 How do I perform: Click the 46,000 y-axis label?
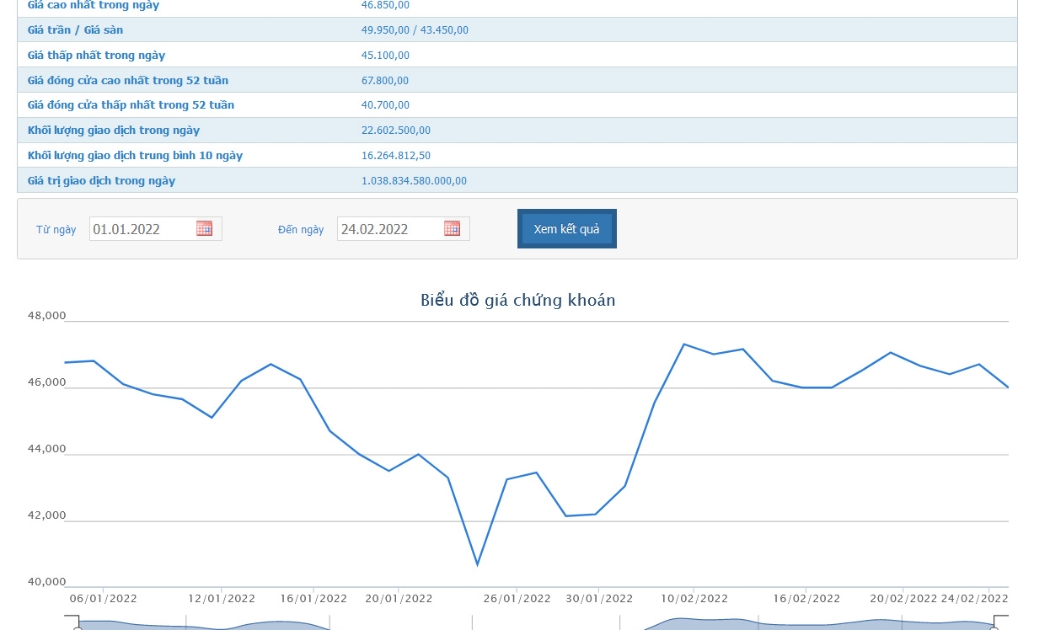pyautogui.click(x=46, y=382)
